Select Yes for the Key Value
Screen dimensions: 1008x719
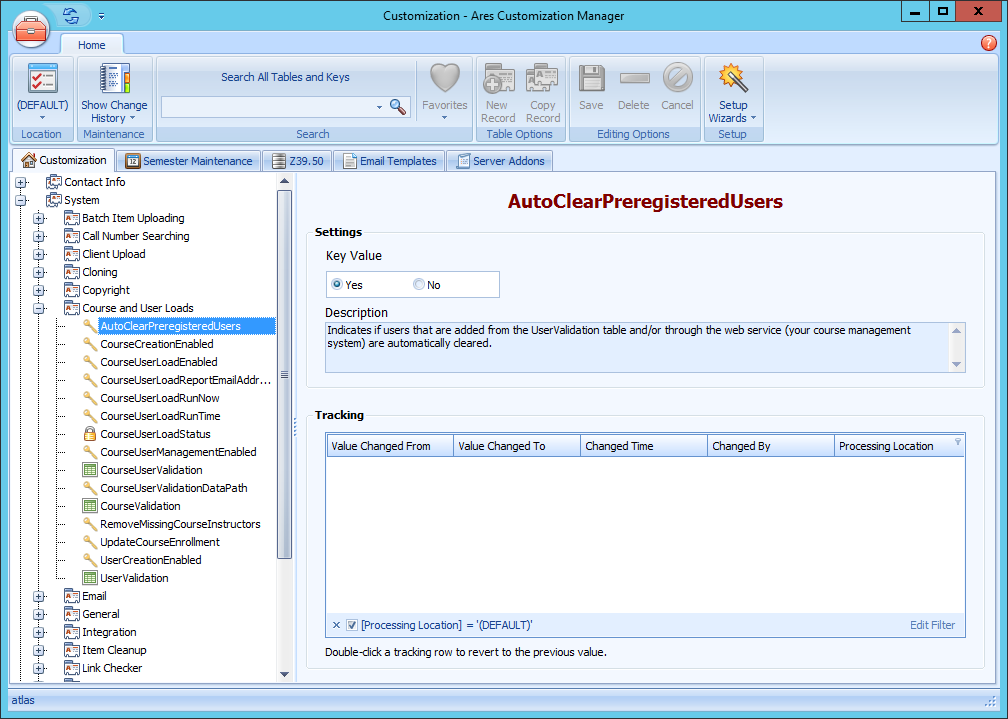tap(336, 284)
